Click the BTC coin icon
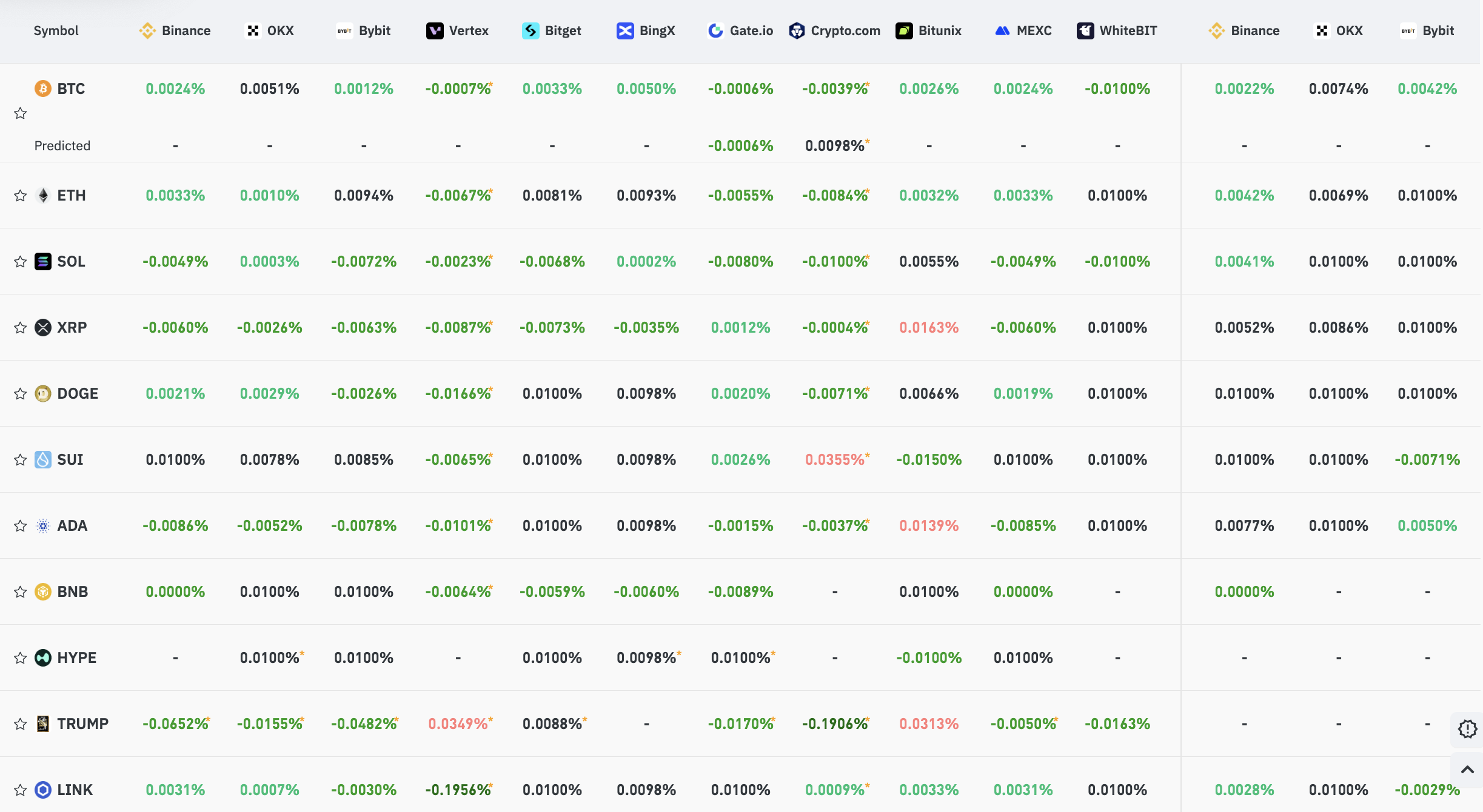 coord(43,88)
